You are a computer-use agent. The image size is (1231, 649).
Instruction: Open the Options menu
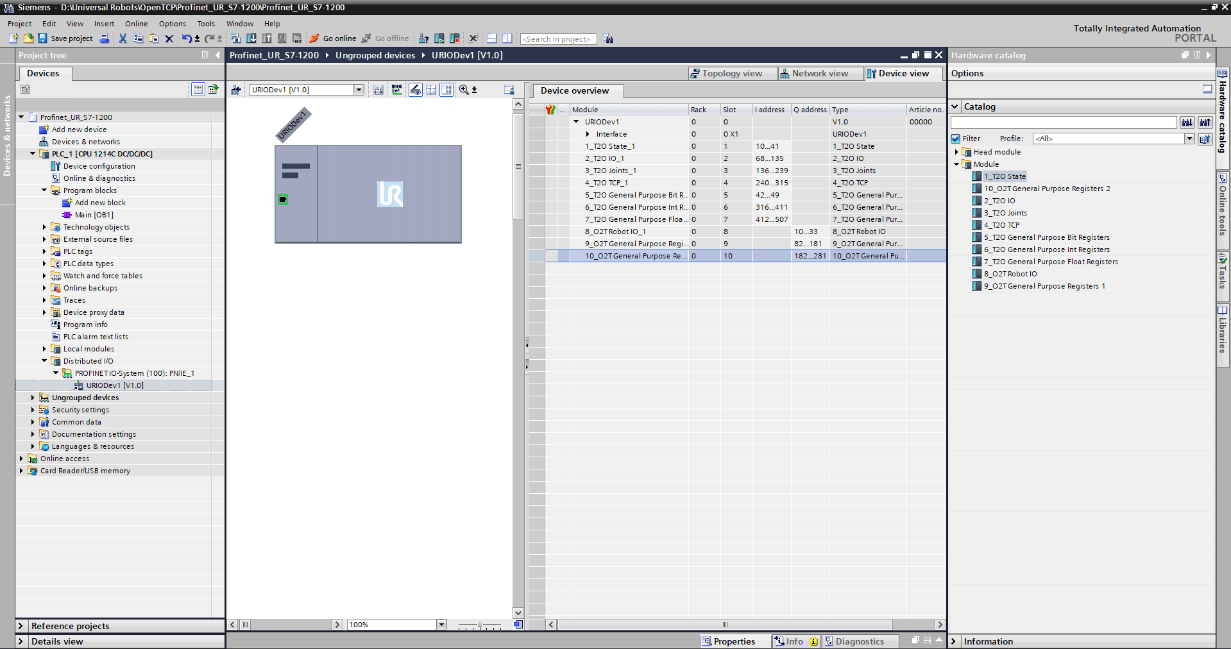click(x=172, y=23)
